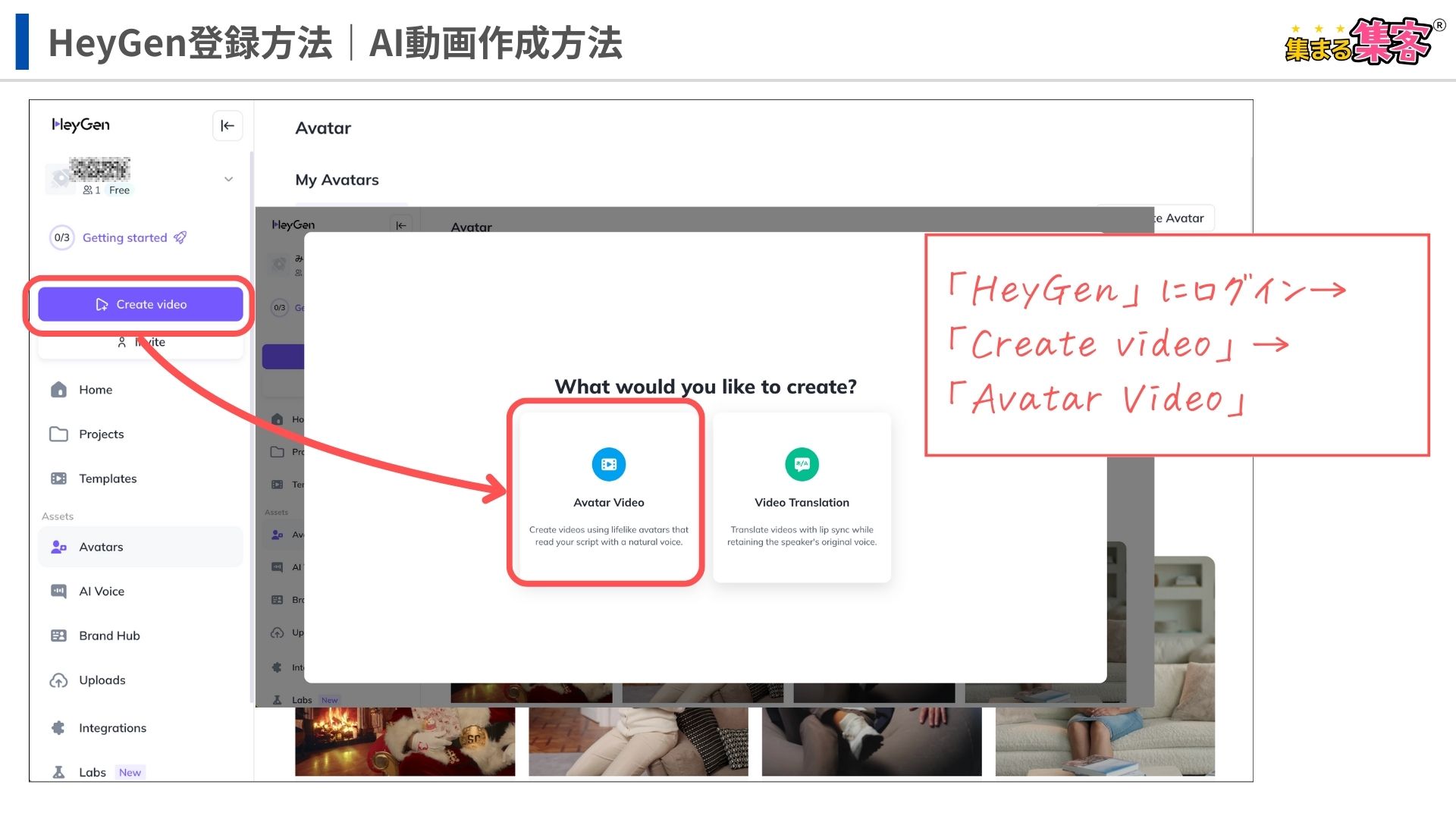This screenshot has height=819, width=1456.
Task: Select the fireplace Santa avatar thumbnail
Action: (x=405, y=742)
